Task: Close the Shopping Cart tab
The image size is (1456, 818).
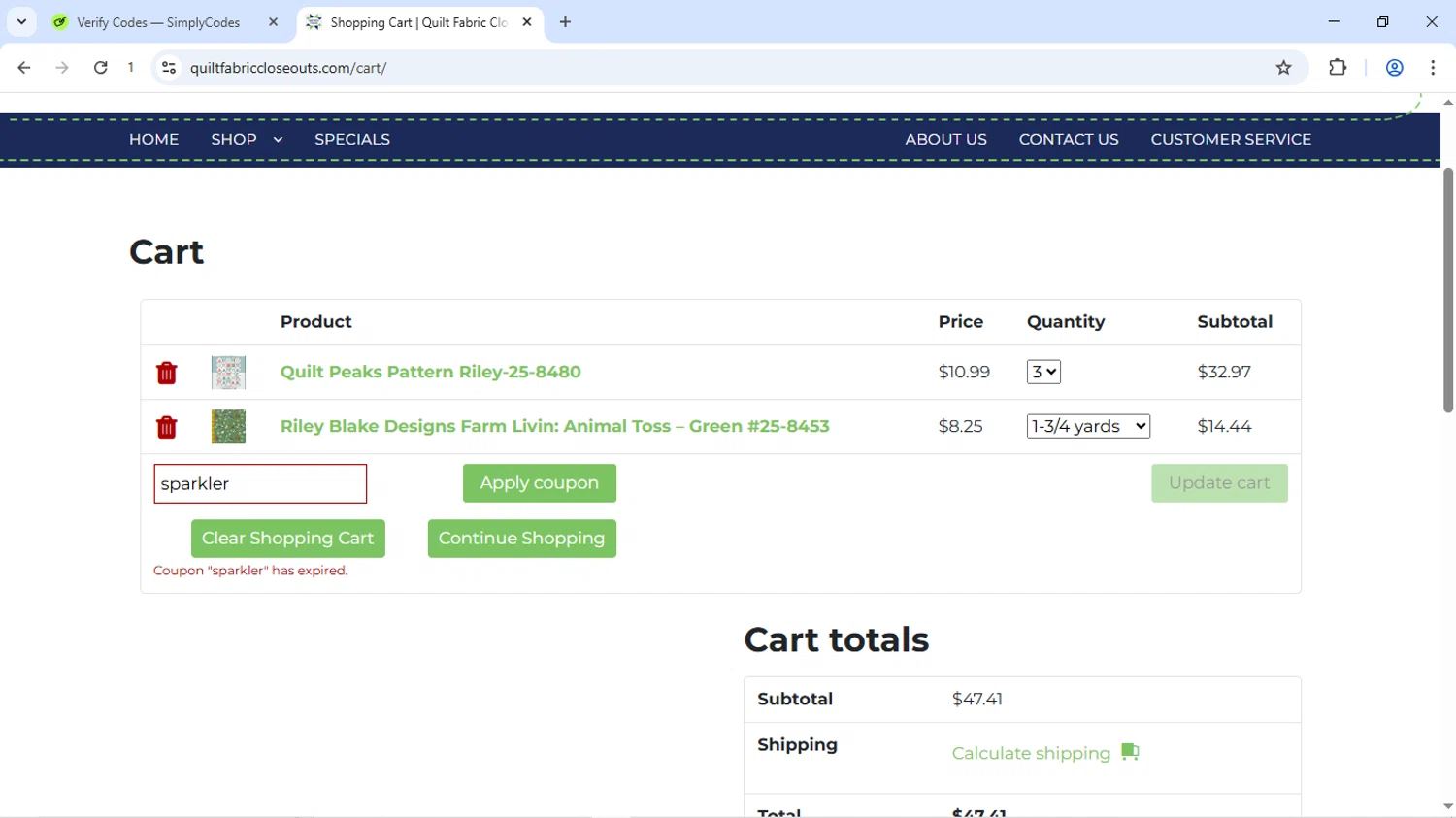Action: pyautogui.click(x=527, y=22)
